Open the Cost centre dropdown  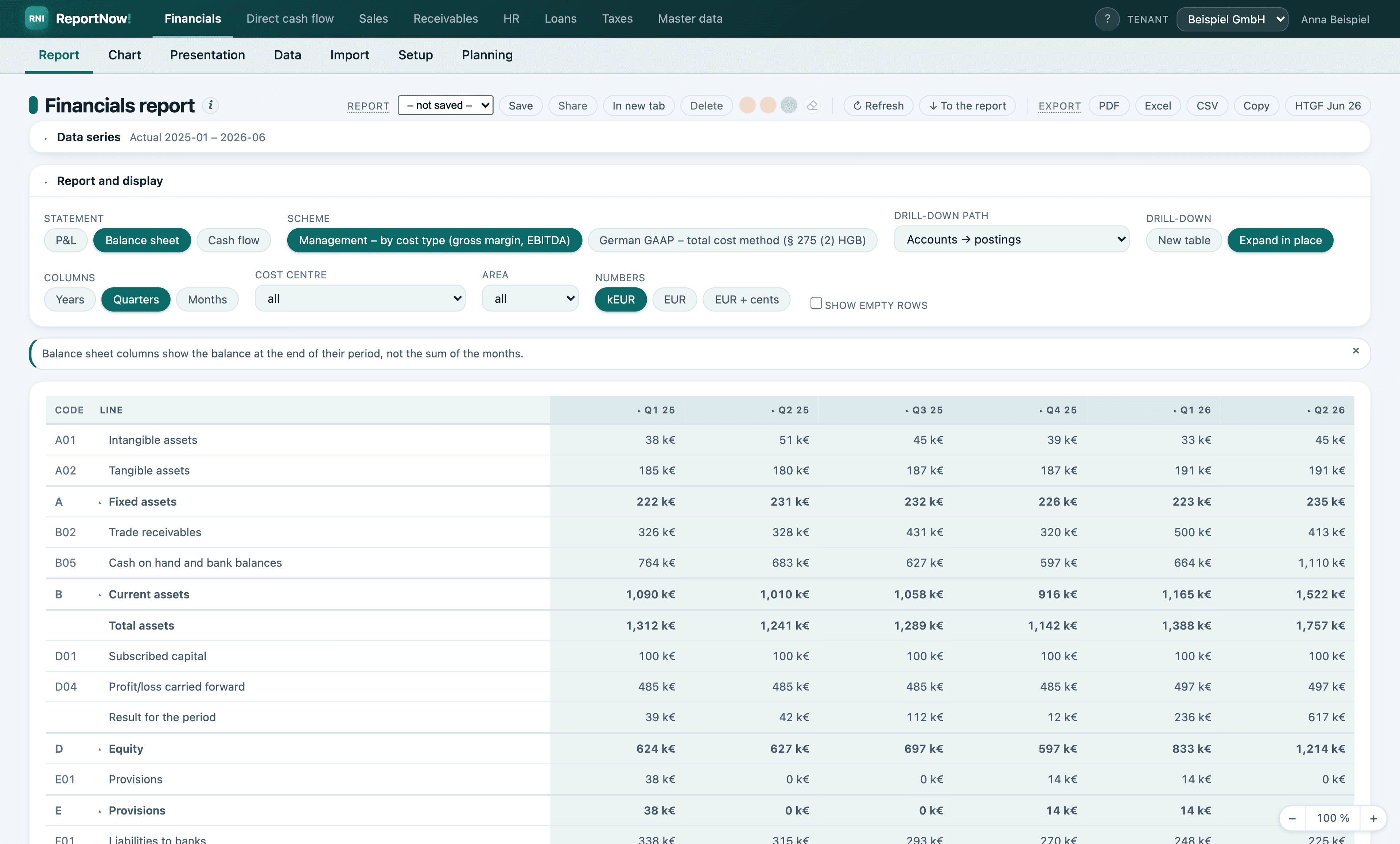[360, 298]
